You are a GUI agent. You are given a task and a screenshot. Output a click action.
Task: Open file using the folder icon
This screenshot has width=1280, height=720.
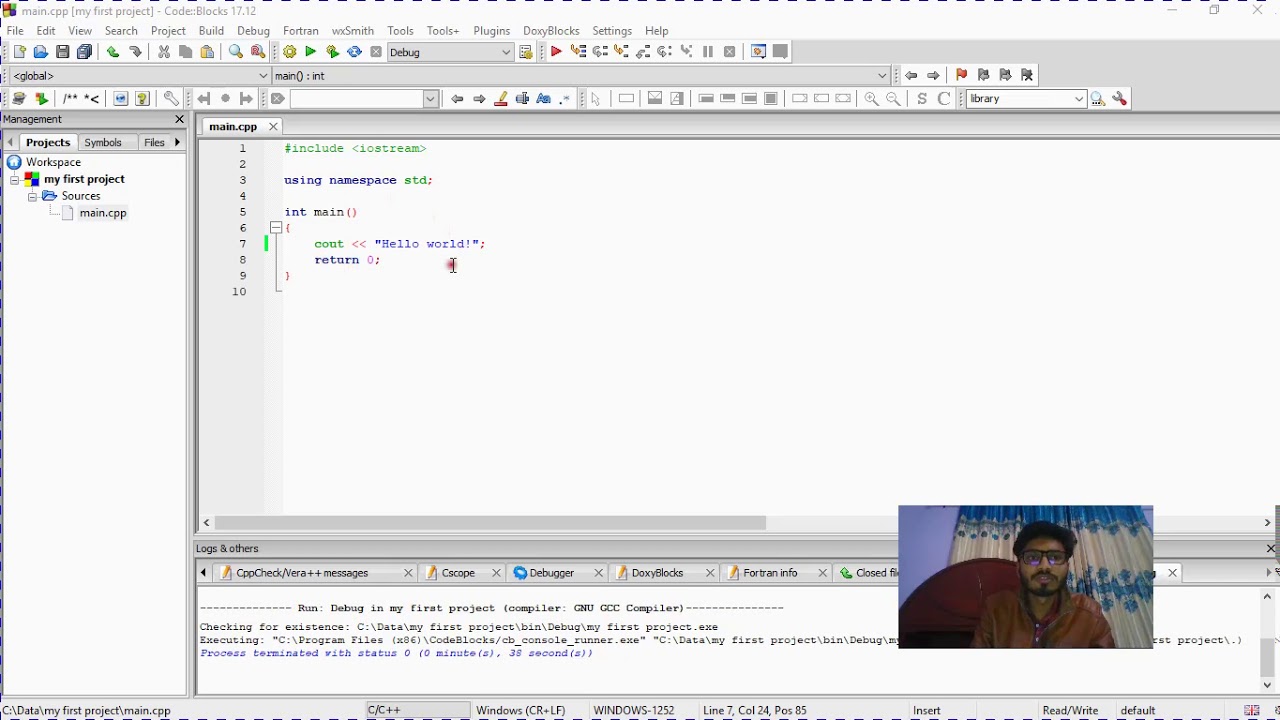coord(41,52)
